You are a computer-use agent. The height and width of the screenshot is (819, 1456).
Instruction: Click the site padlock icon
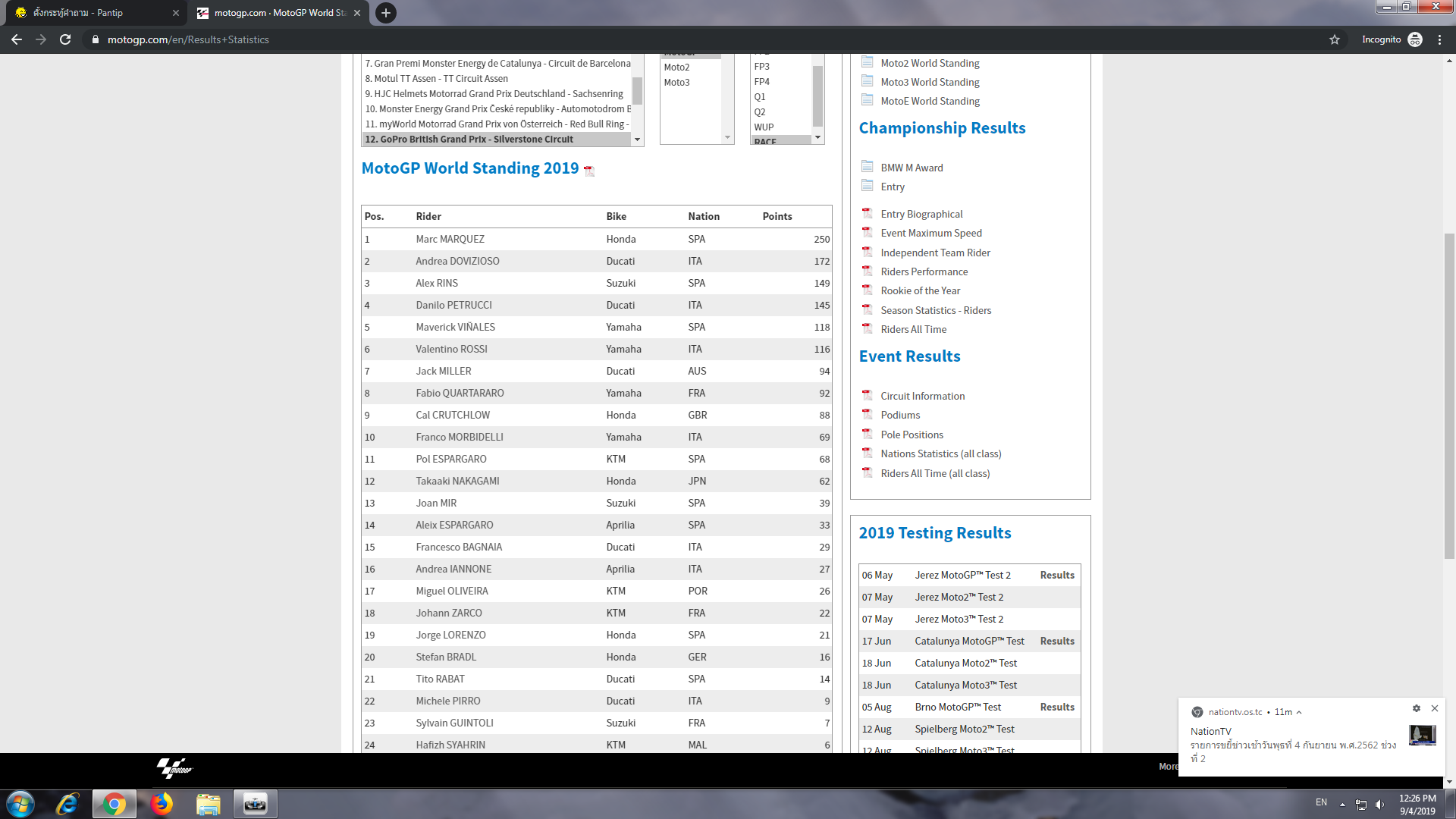pos(95,39)
